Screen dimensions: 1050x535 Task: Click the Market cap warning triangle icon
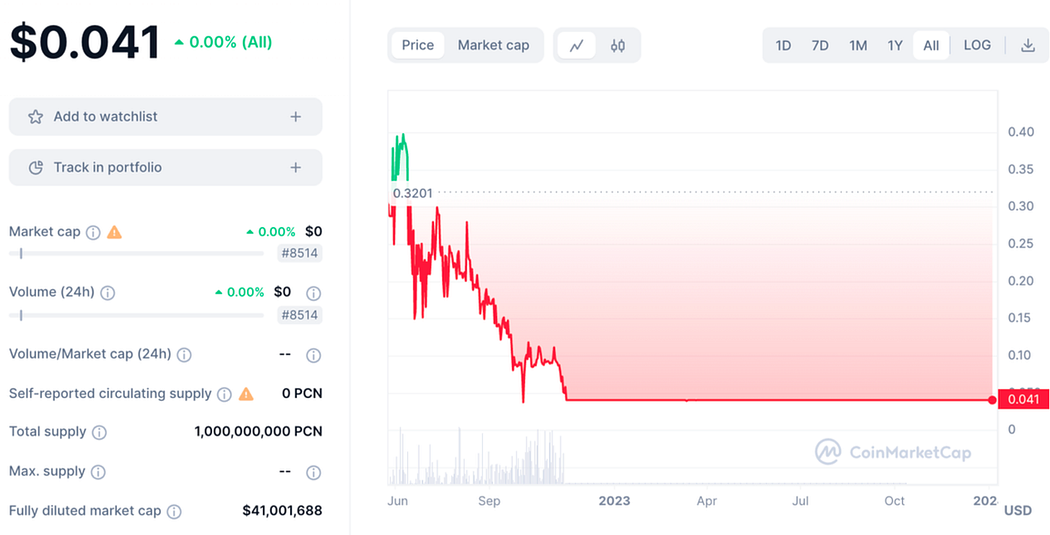click(114, 232)
